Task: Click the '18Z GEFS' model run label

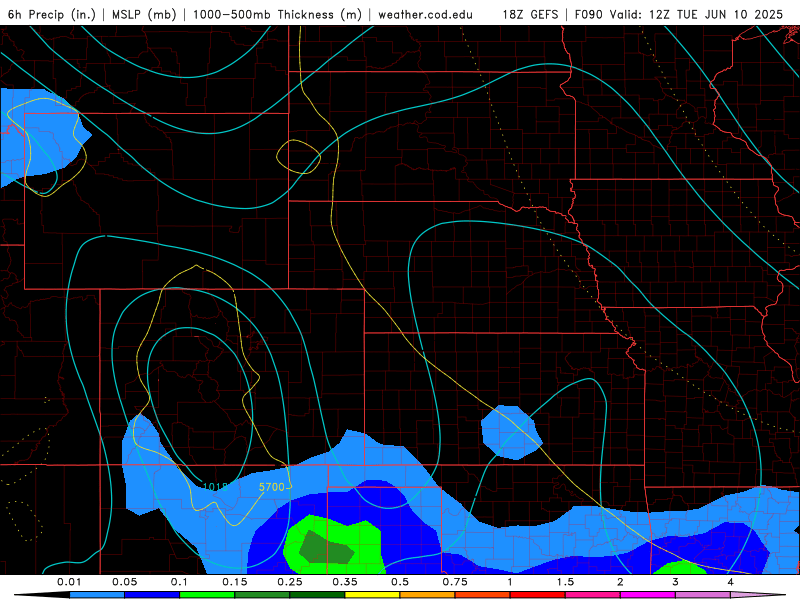Action: coord(531,15)
